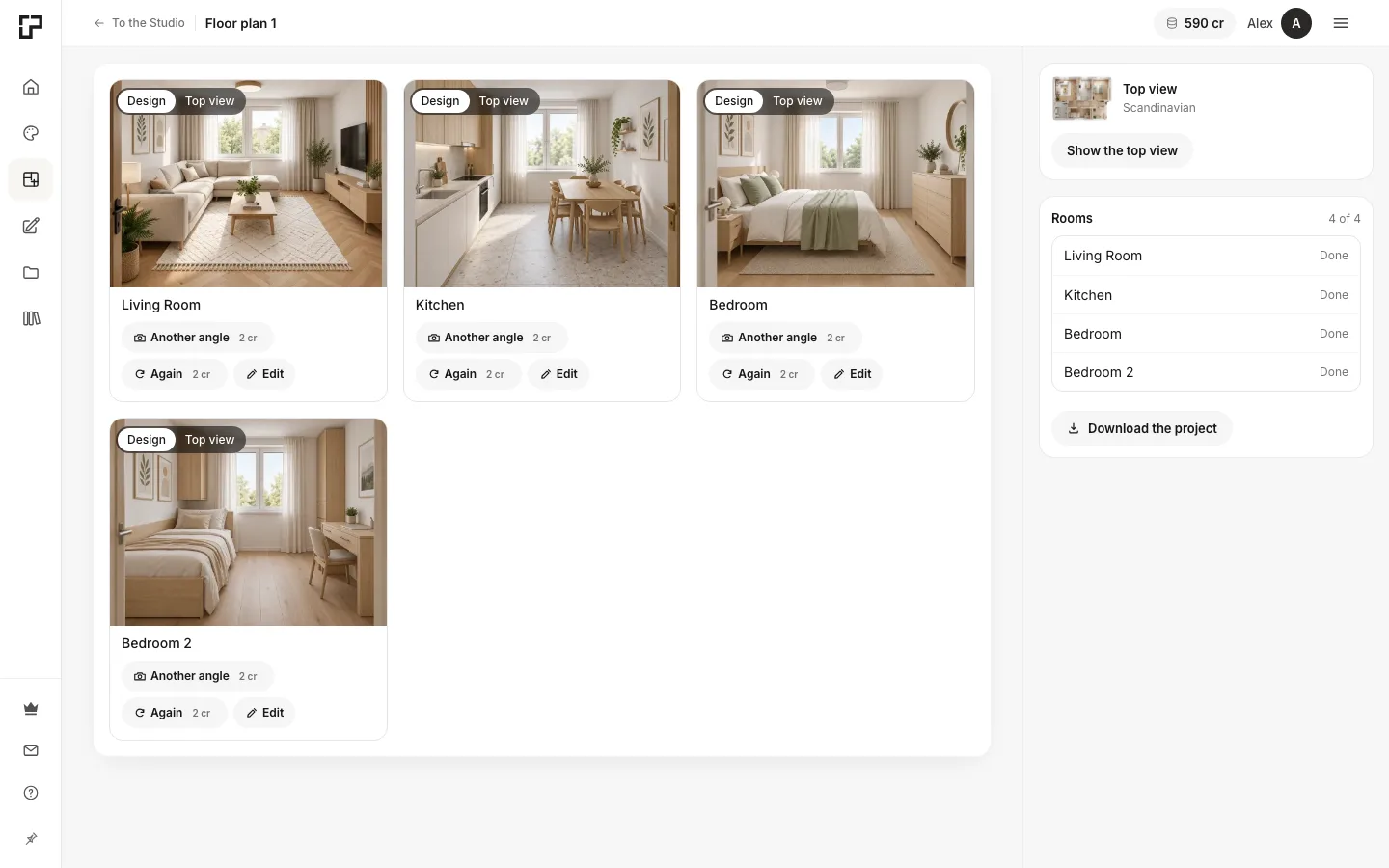
Task: Generate another angle for Kitchen
Action: click(492, 338)
